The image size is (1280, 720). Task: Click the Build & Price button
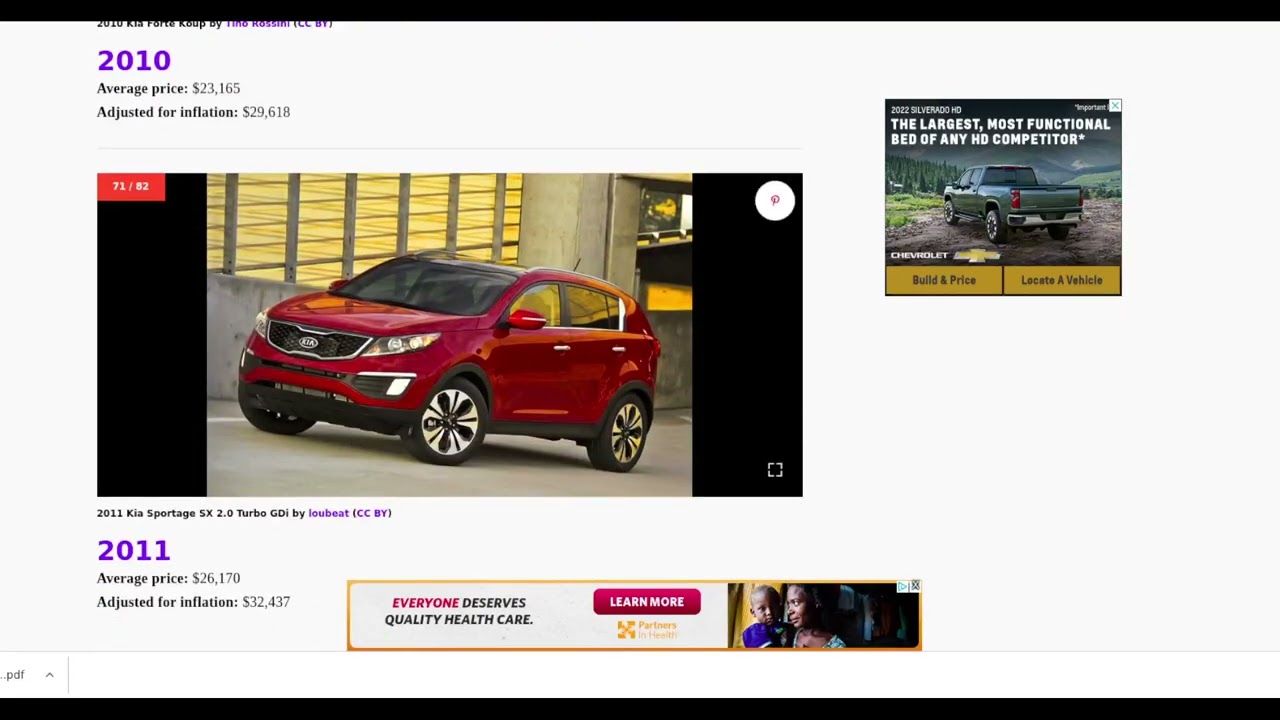(x=944, y=280)
